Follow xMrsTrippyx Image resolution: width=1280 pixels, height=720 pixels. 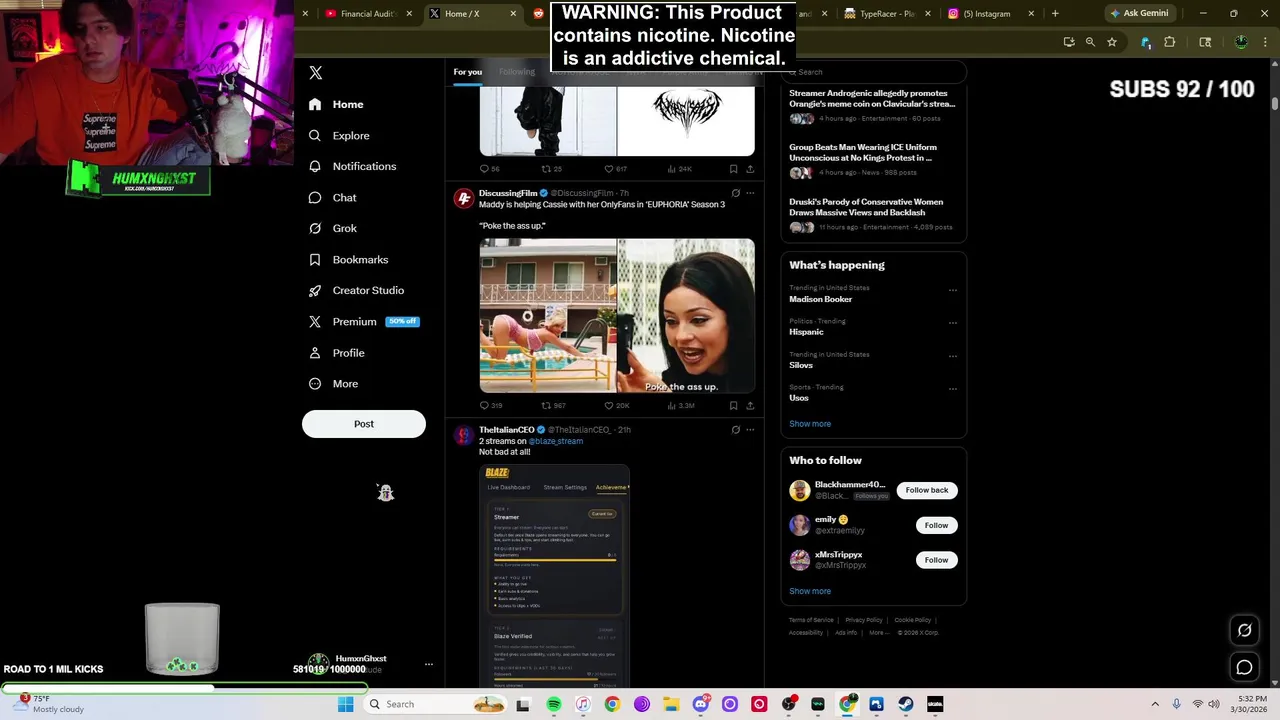[936, 560]
